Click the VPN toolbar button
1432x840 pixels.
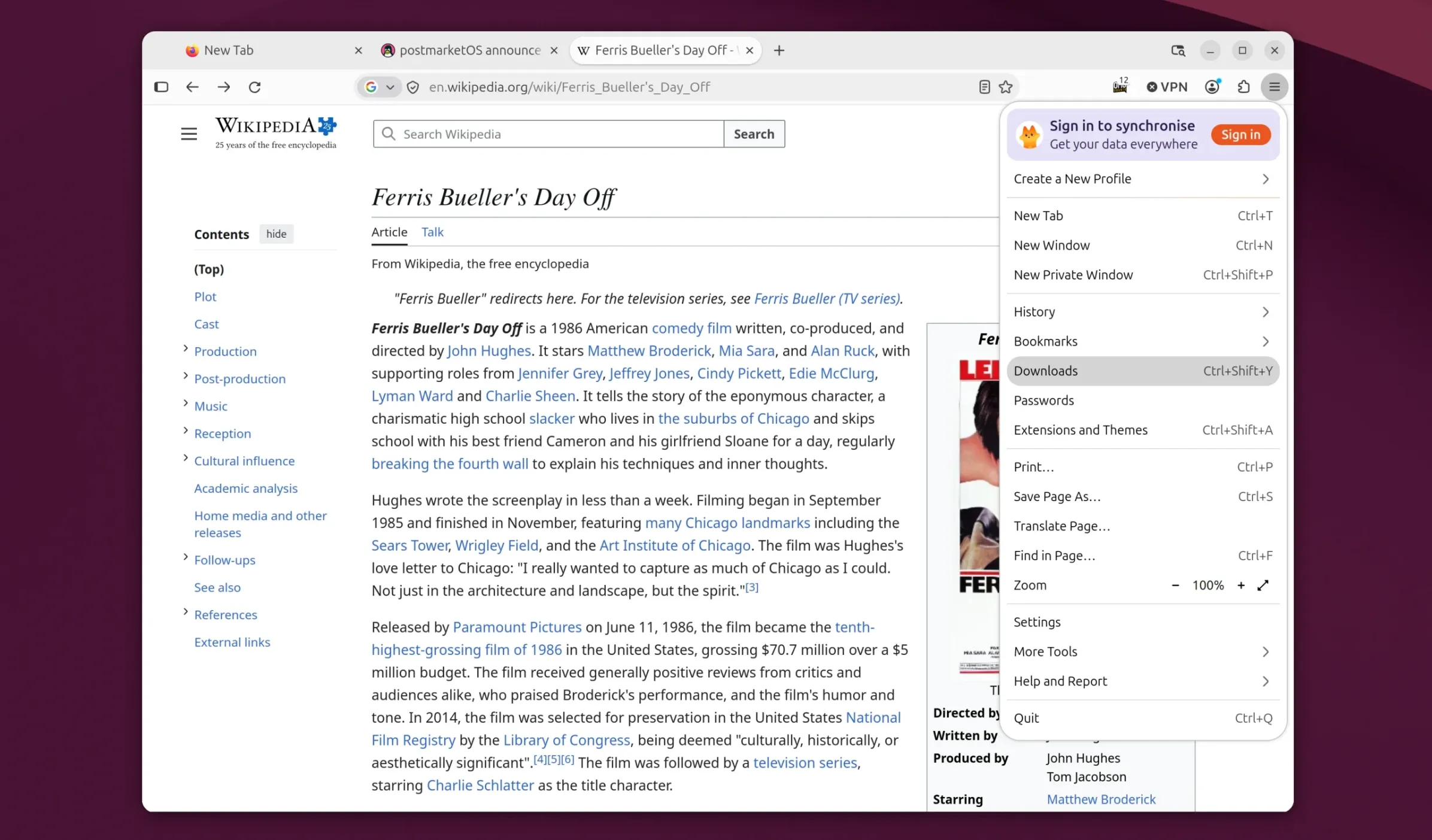1167,87
